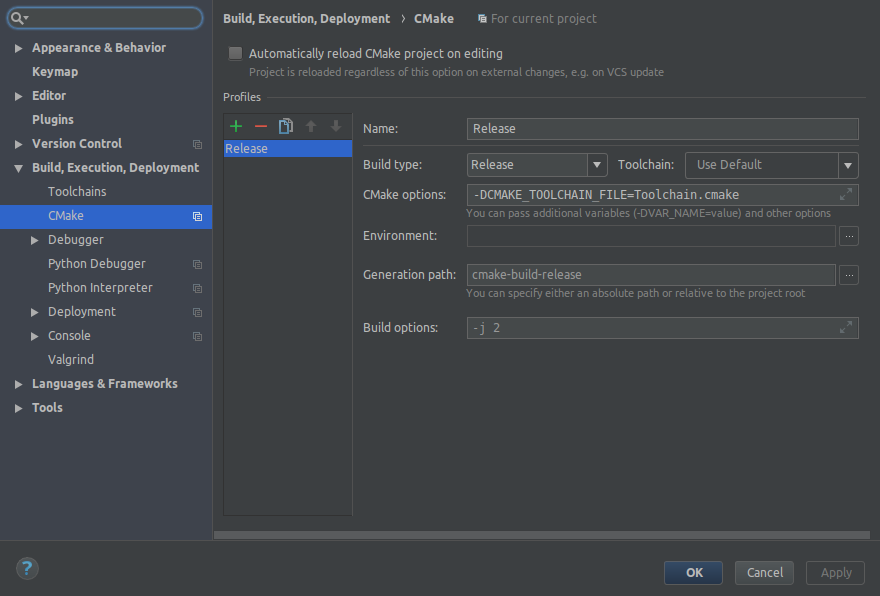The image size is (880, 596).
Task: Click Cancel to discard changes
Action: click(764, 572)
